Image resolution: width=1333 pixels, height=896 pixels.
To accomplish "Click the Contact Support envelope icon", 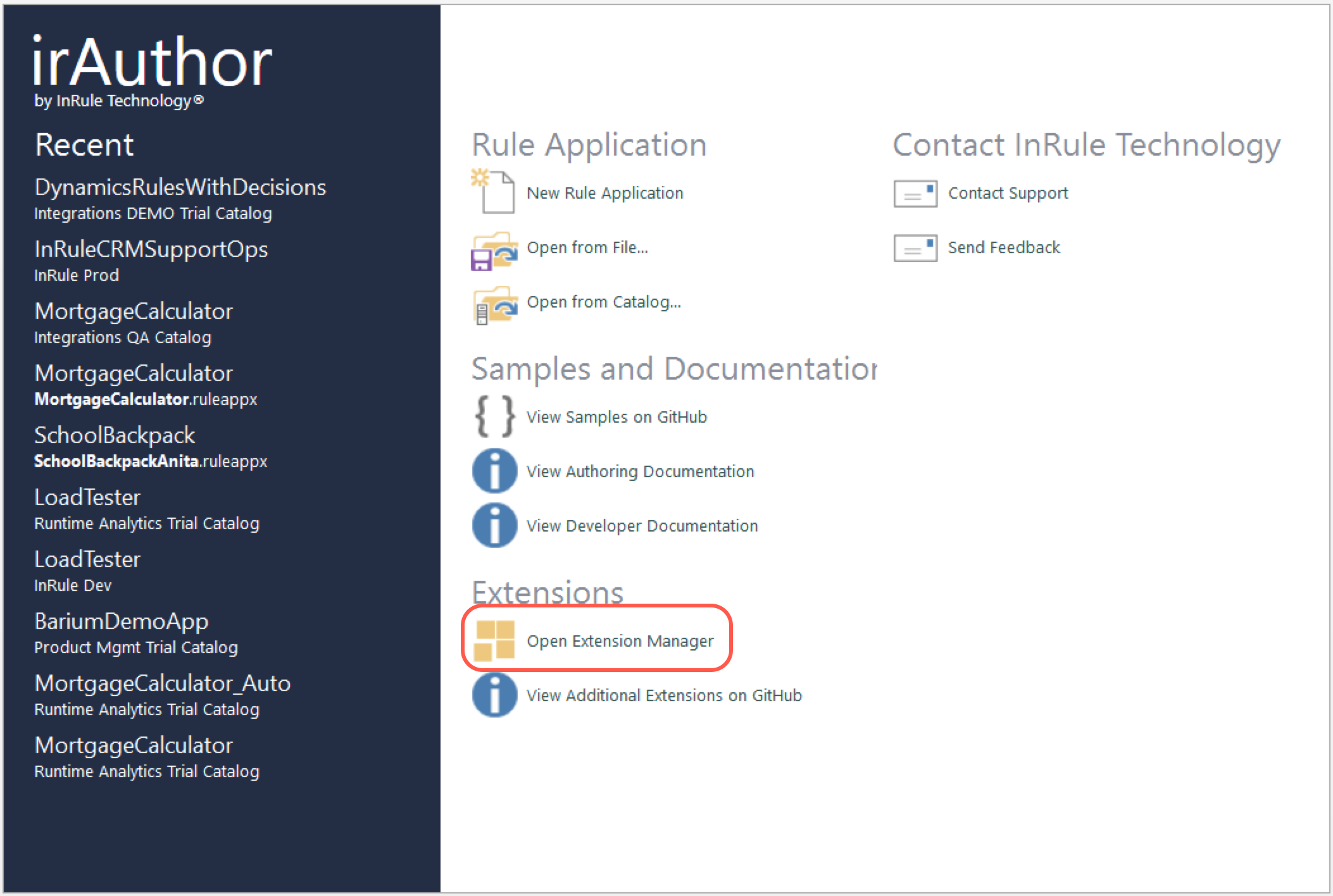I will (x=916, y=193).
